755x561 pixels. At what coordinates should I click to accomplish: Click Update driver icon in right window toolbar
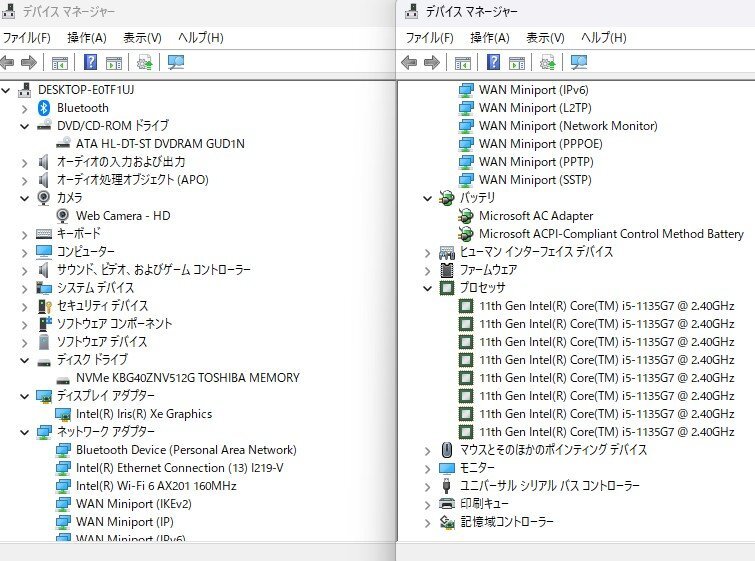point(547,62)
